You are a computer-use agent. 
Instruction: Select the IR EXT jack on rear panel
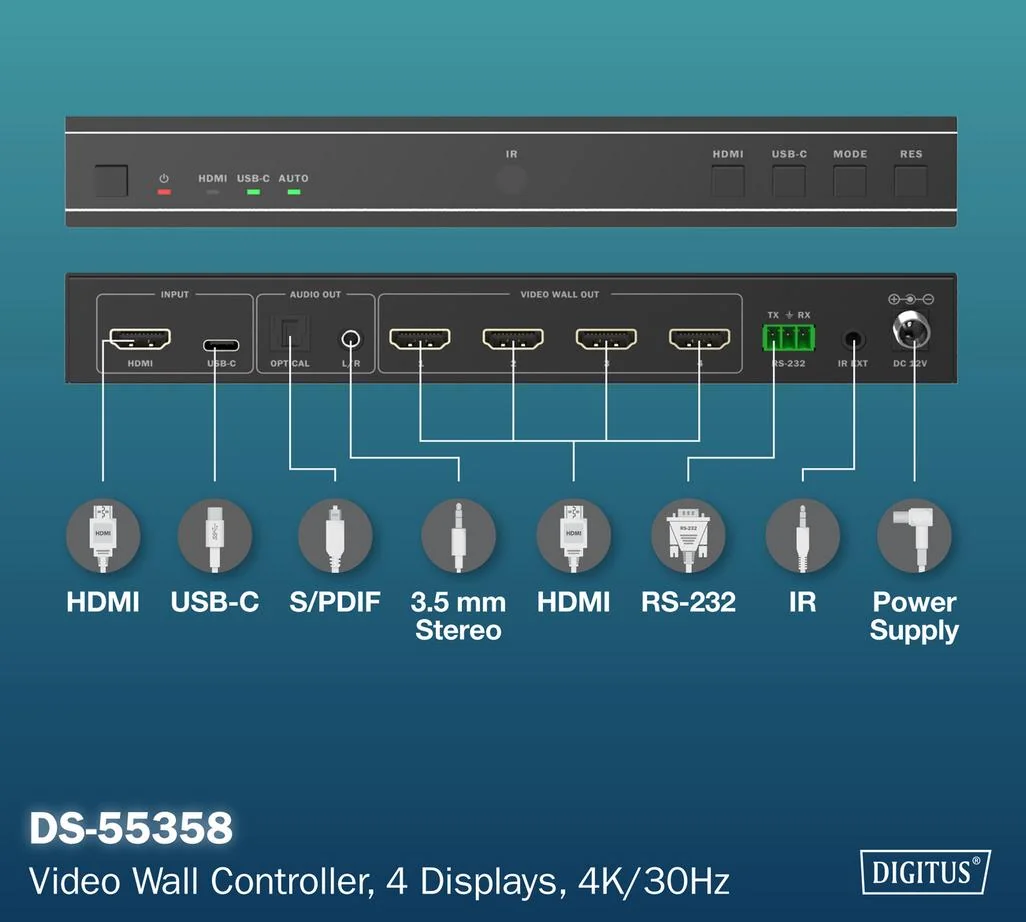click(x=853, y=338)
